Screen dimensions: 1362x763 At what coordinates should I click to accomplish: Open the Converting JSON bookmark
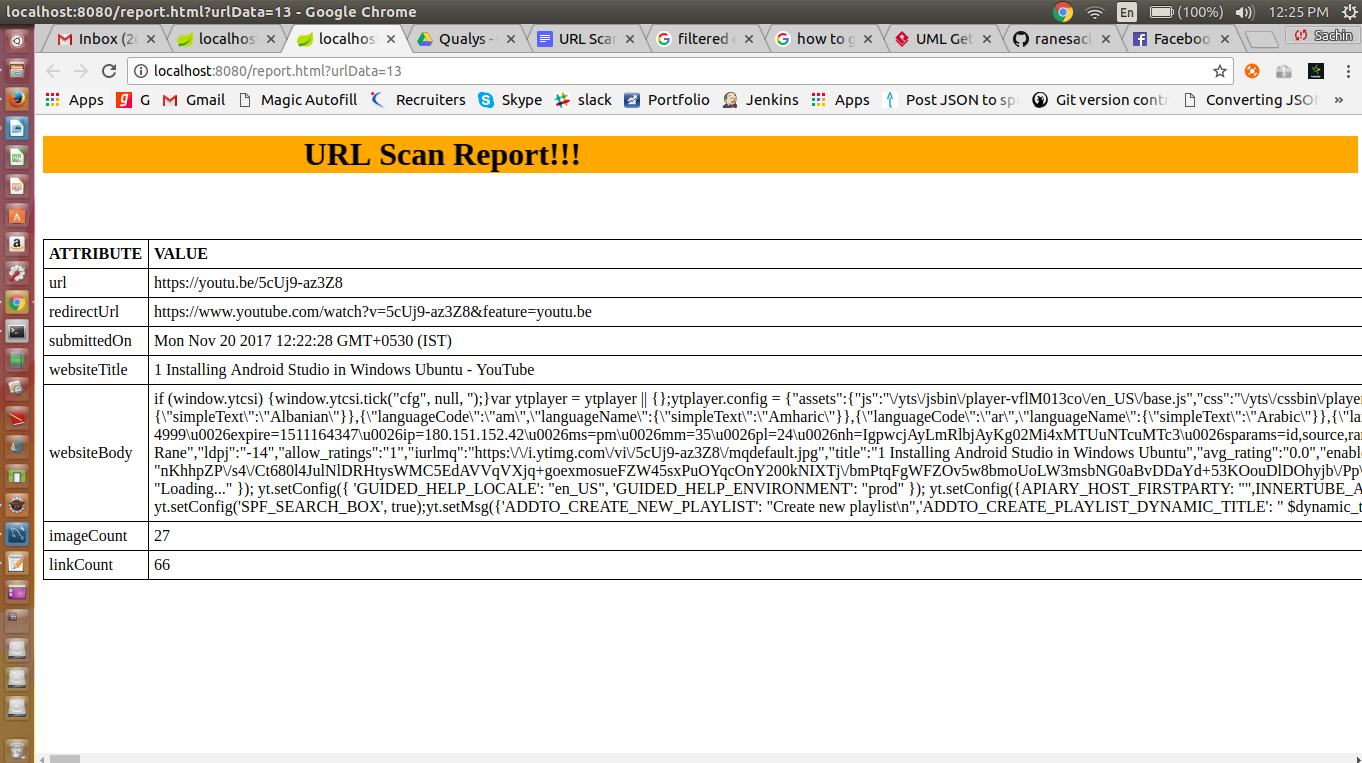1250,100
